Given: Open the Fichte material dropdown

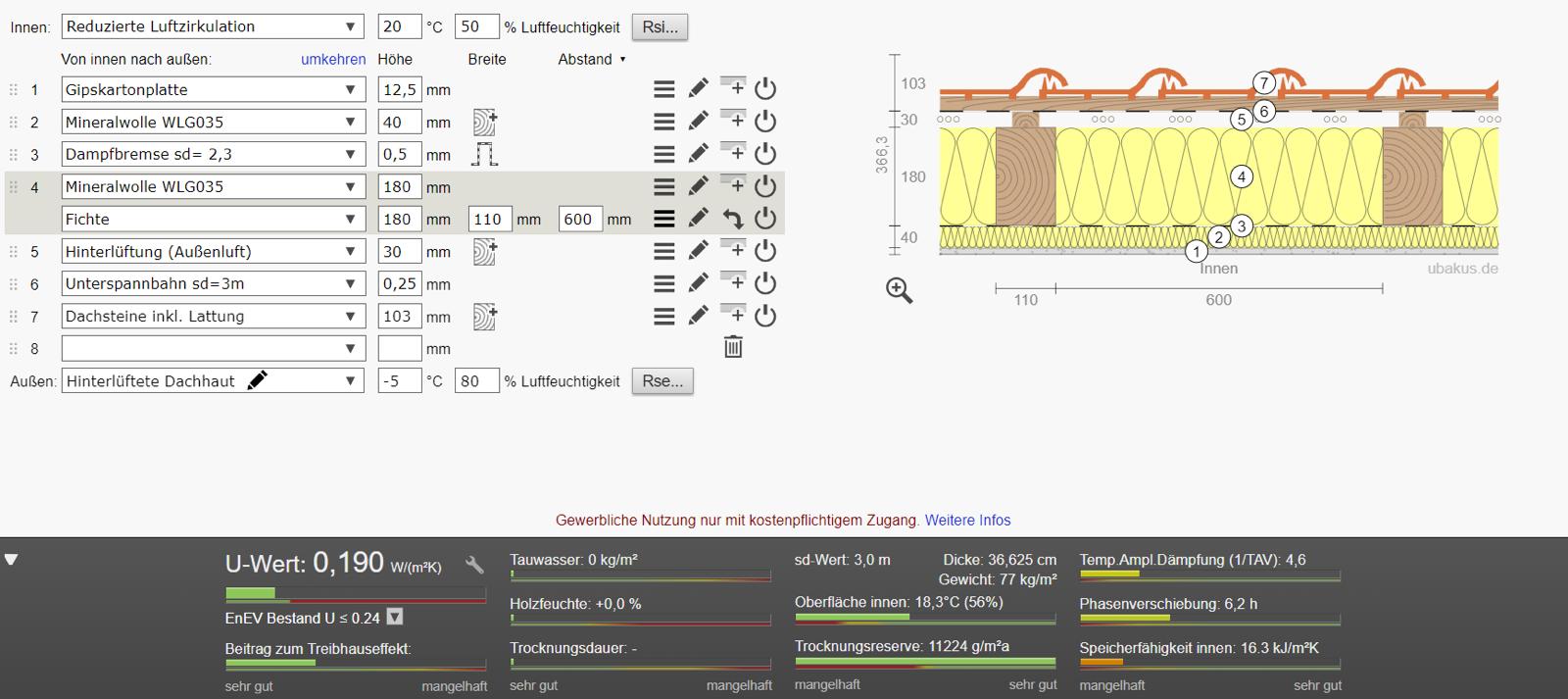Looking at the screenshot, I should click(x=212, y=220).
